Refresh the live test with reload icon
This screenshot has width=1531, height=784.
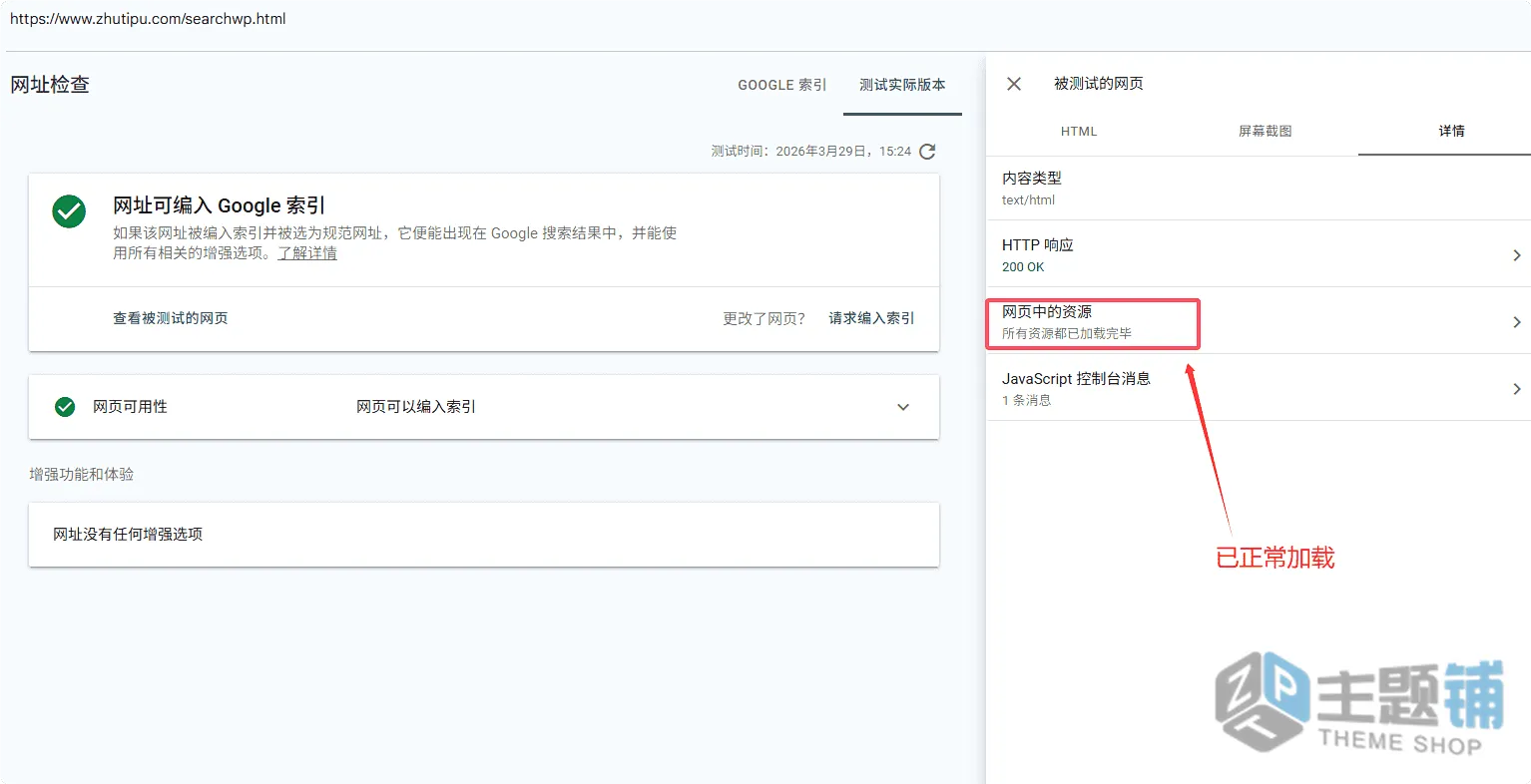(927, 152)
